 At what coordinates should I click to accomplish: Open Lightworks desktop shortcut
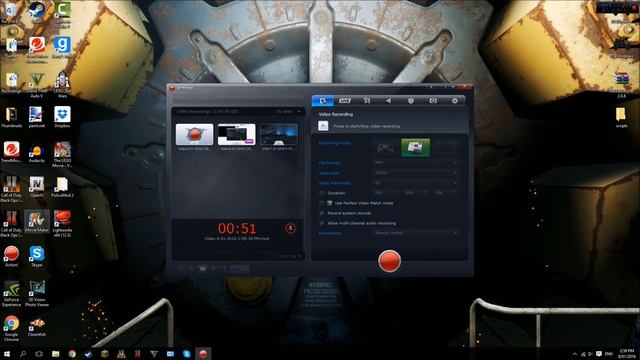point(62,223)
